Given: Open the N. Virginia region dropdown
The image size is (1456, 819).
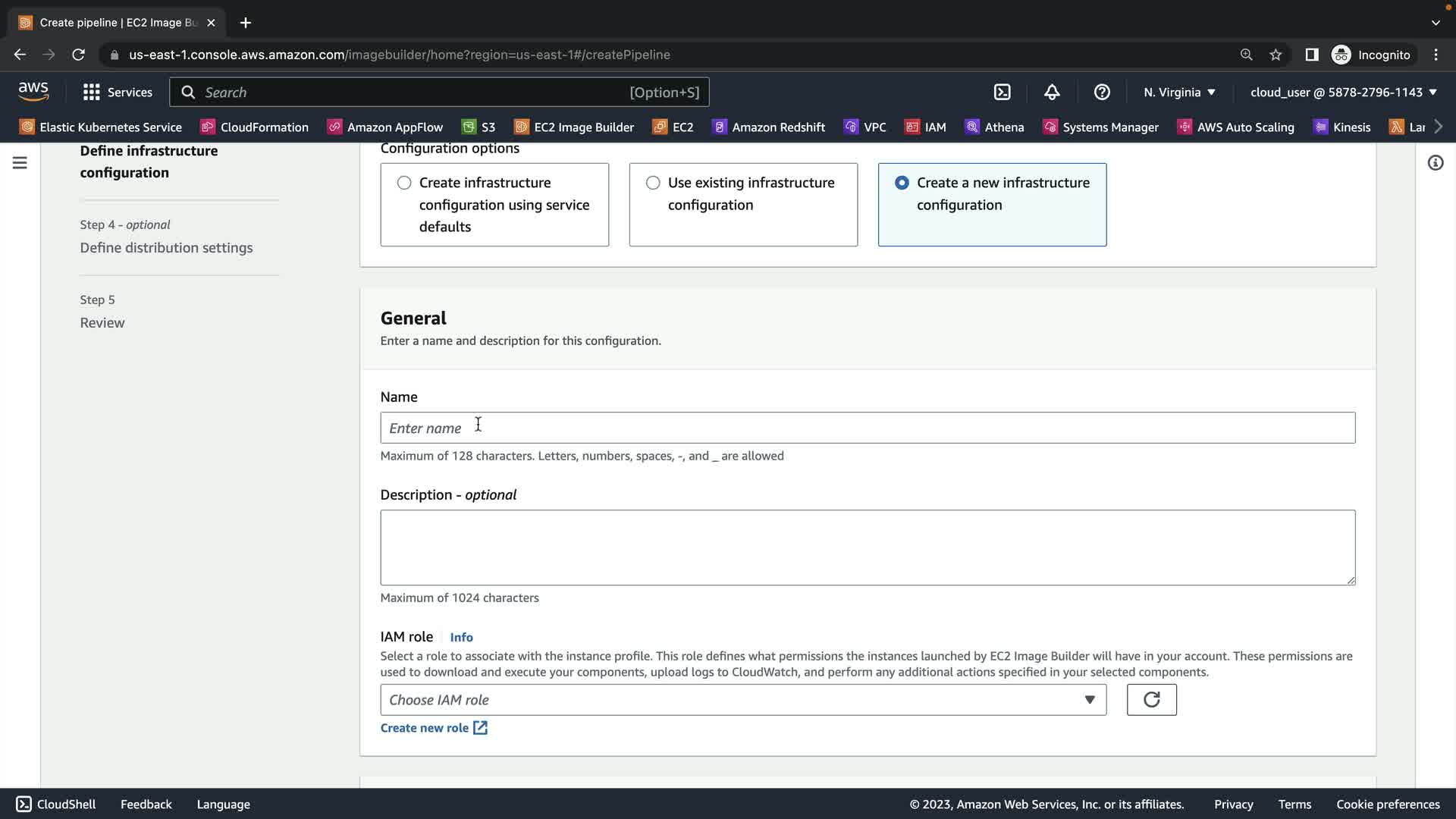Looking at the screenshot, I should pyautogui.click(x=1179, y=92).
